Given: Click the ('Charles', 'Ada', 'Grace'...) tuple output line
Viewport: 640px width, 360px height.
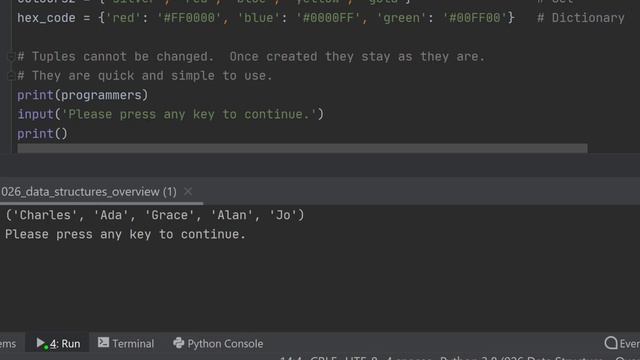Looking at the screenshot, I should (155, 215).
